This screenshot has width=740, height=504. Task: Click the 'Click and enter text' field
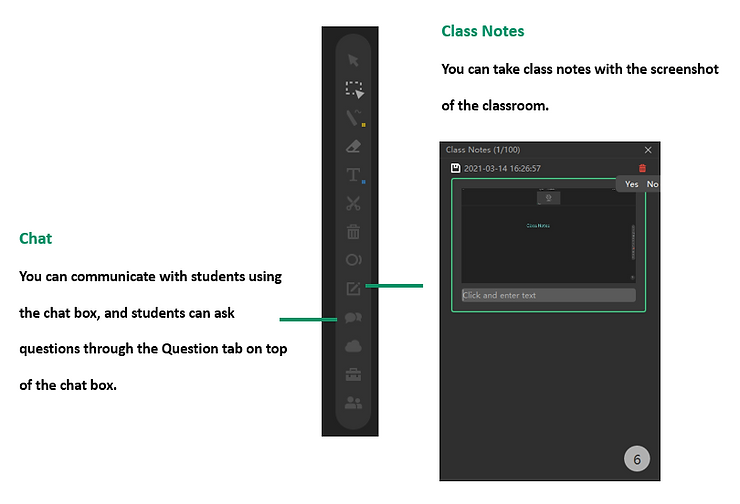point(548,295)
